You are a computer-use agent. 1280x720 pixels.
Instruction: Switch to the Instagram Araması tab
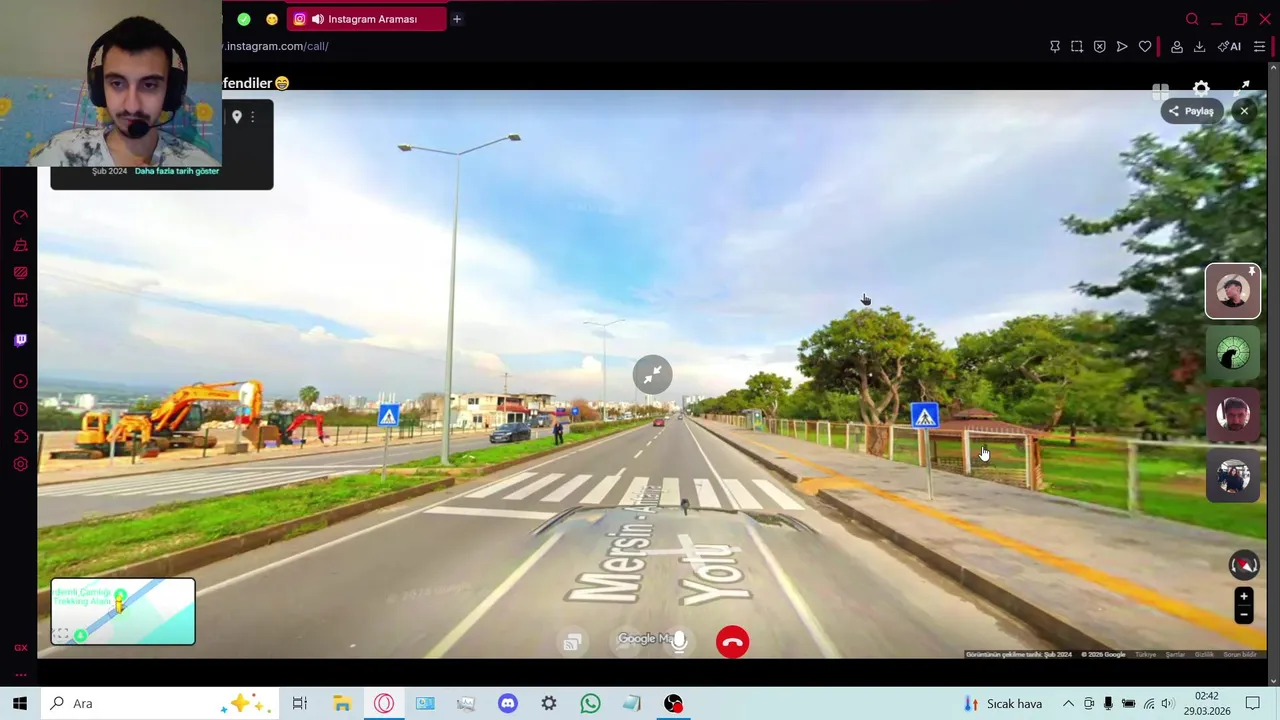click(367, 19)
